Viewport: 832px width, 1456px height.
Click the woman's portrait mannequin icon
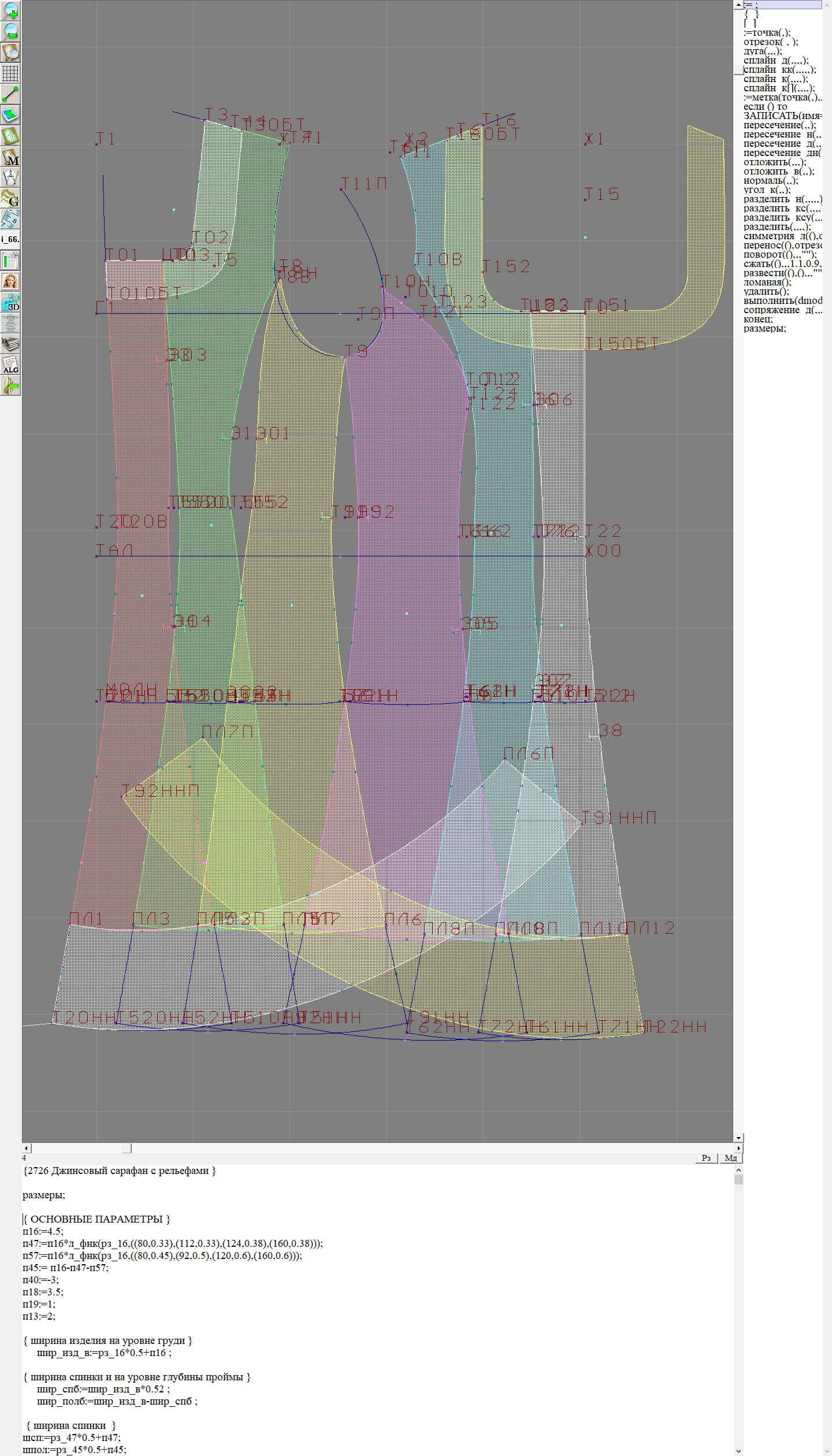10,281
